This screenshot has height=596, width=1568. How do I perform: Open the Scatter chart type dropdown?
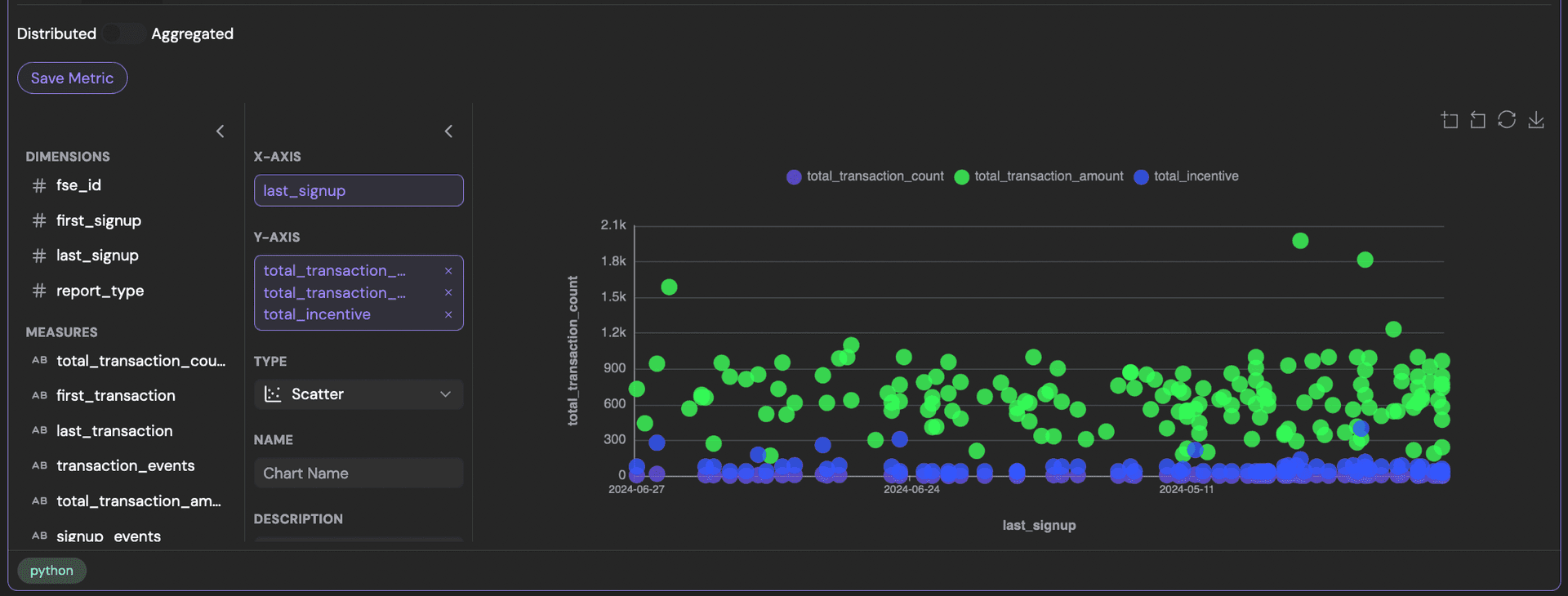359,394
